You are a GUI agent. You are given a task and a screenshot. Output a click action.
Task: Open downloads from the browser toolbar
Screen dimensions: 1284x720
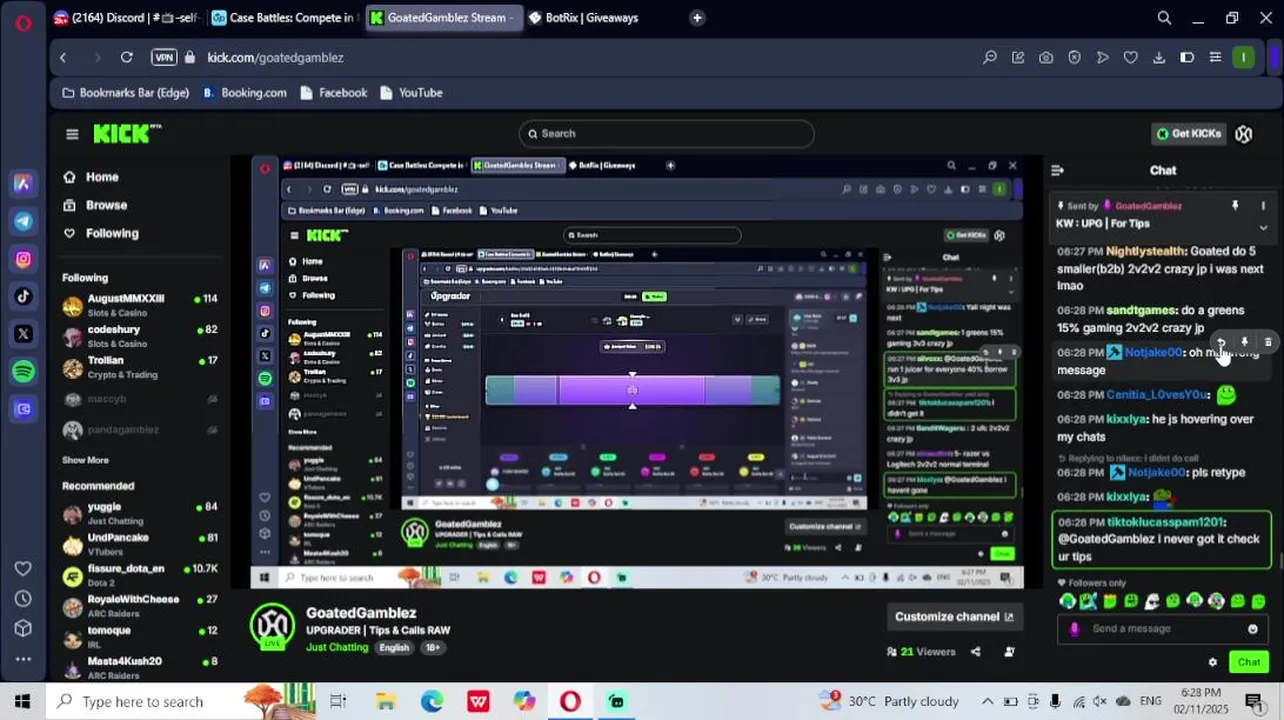tap(1159, 58)
